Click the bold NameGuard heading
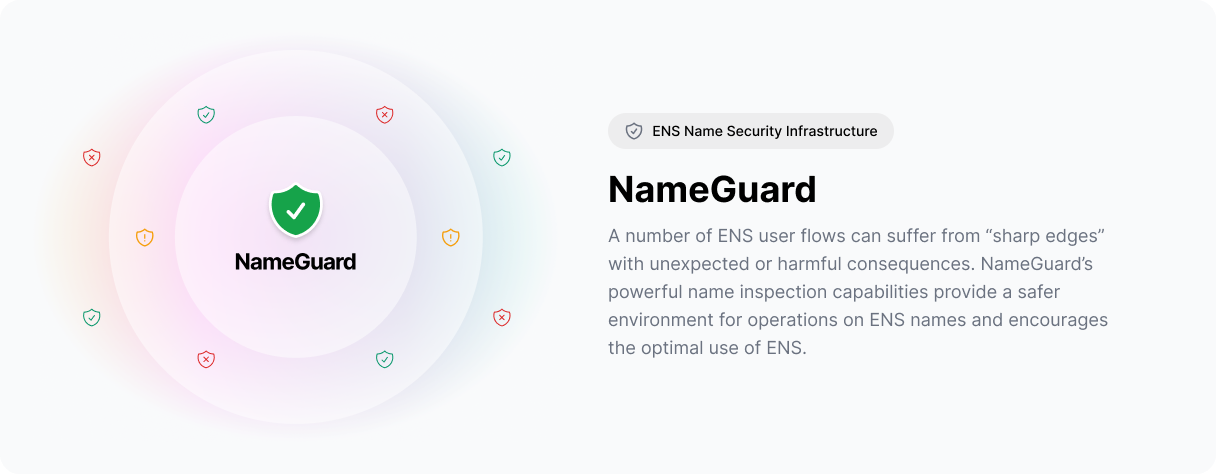This screenshot has width=1216, height=474. click(x=712, y=189)
